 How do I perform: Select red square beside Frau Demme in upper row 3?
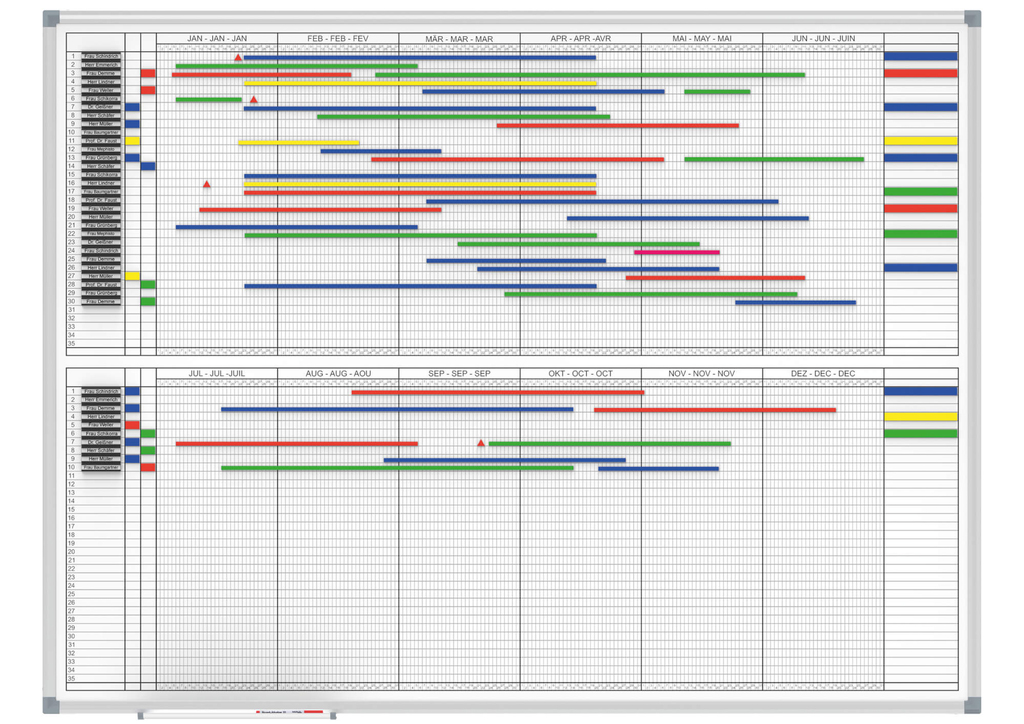[x=148, y=73]
